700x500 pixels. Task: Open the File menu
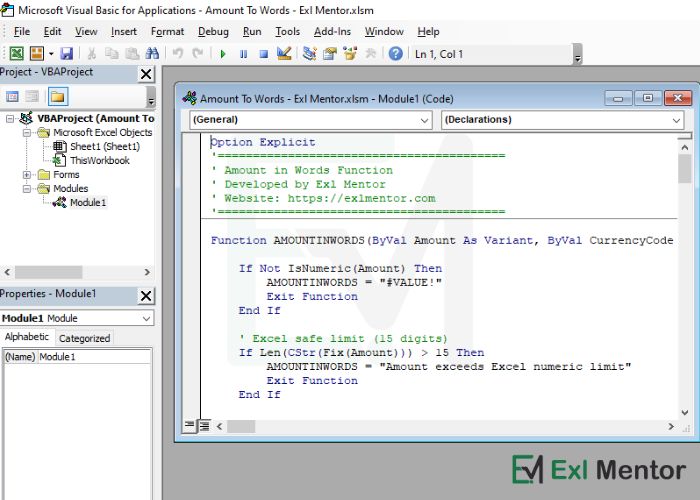[x=22, y=32]
